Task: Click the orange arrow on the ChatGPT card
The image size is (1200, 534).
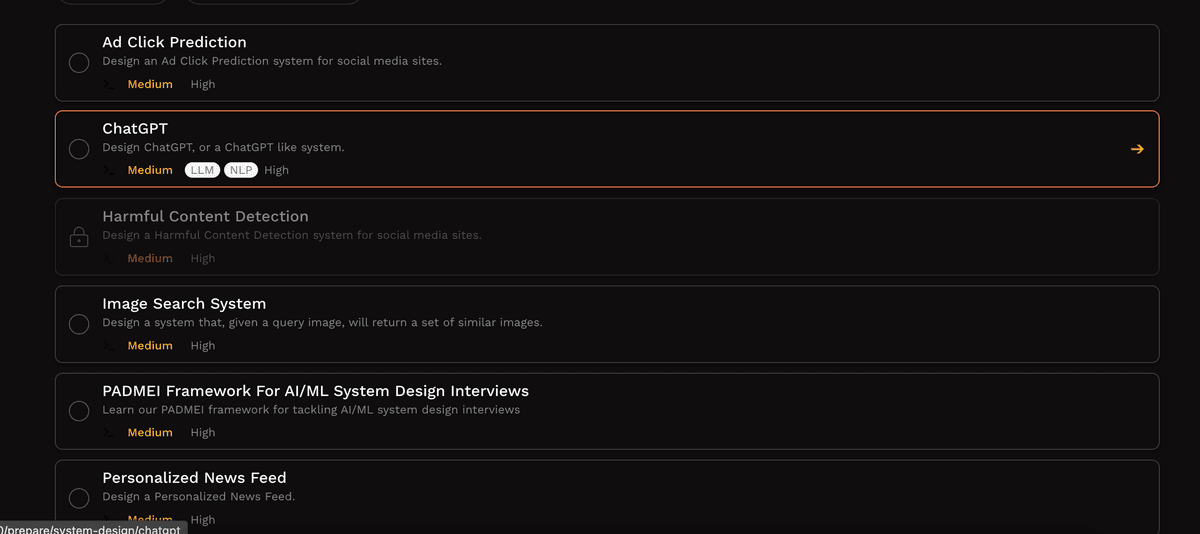Action: coord(1137,149)
